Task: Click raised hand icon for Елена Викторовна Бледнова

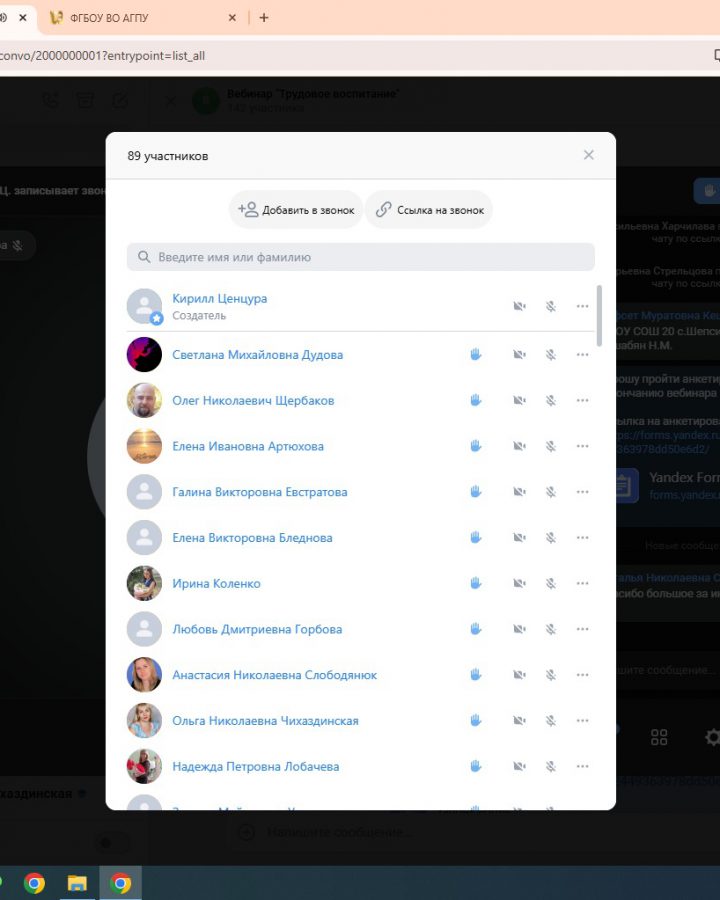Action: tap(476, 537)
